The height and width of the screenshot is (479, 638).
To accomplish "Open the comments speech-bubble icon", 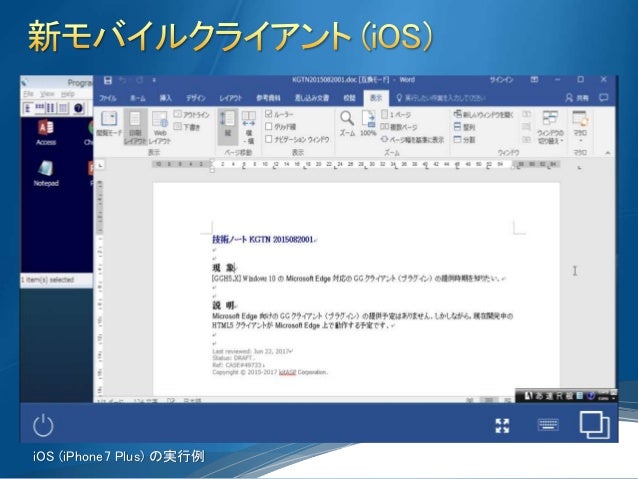I will click(x=603, y=98).
